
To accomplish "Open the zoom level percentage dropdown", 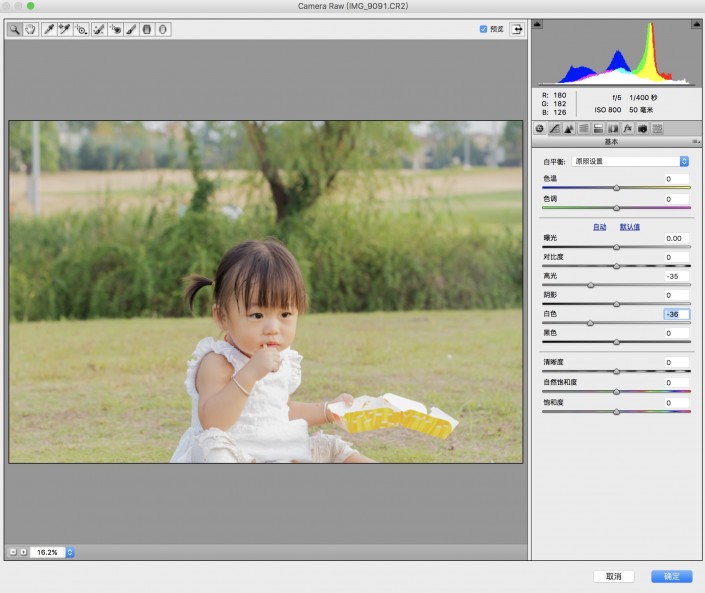I will click(70, 552).
